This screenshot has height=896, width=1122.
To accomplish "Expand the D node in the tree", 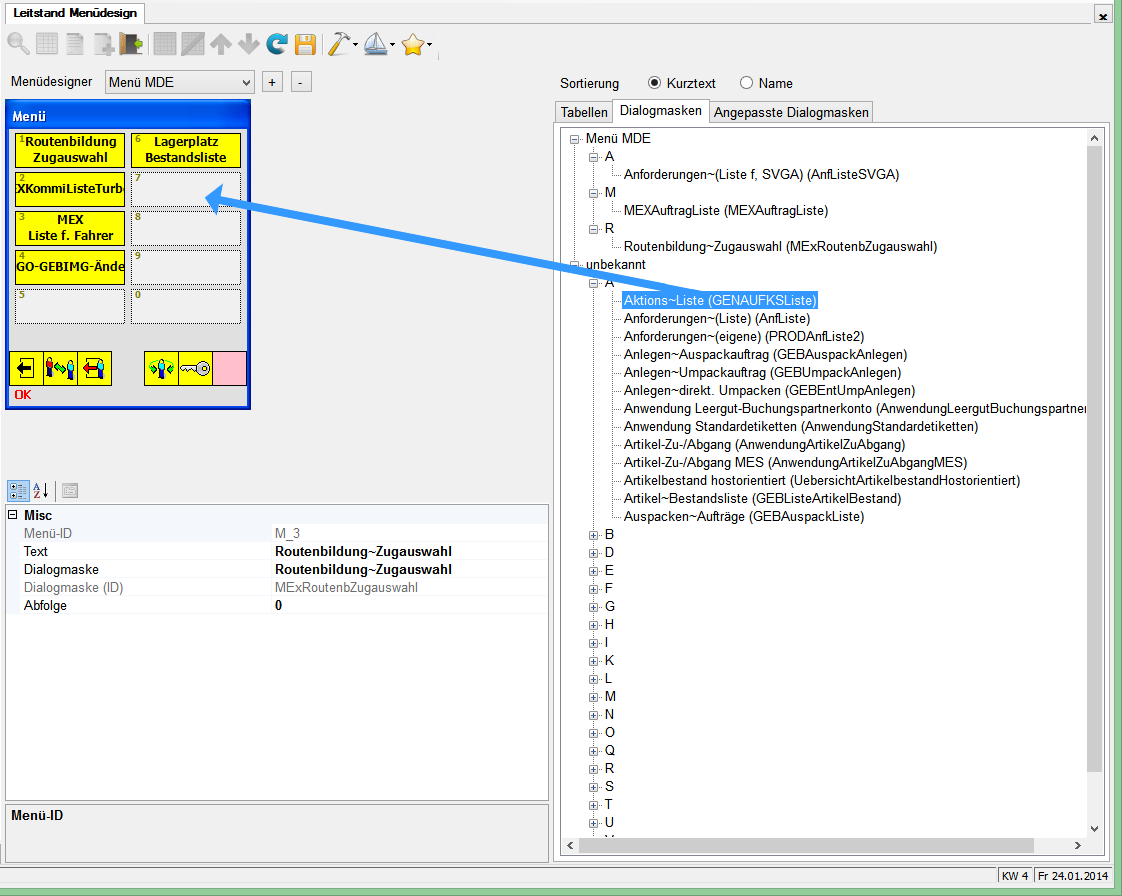I will tap(593, 553).
